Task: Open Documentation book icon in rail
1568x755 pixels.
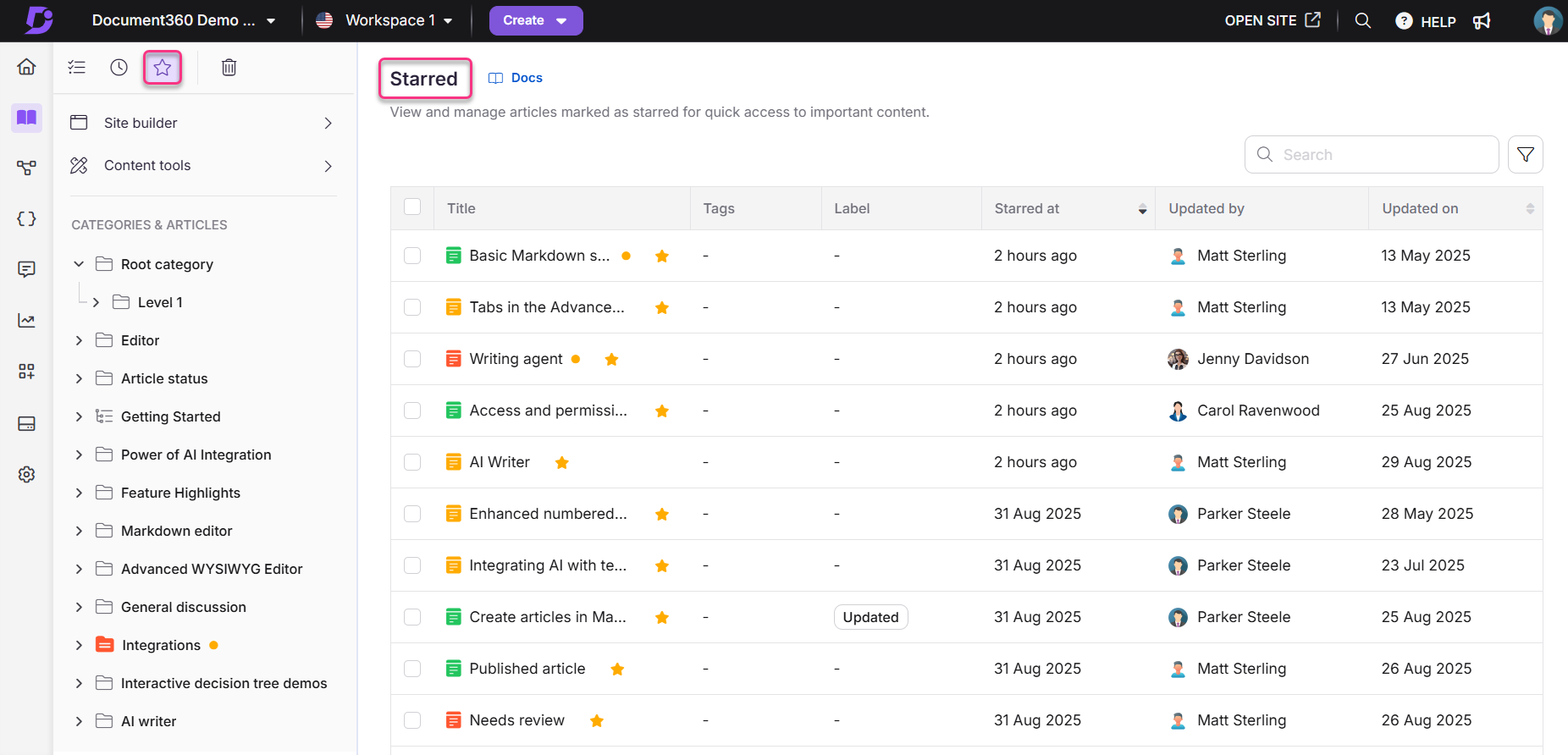Action: (26, 118)
